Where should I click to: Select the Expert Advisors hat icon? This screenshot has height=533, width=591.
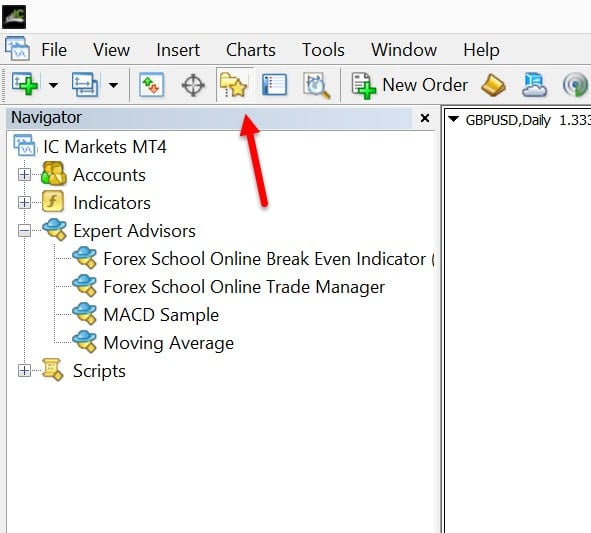click(55, 230)
